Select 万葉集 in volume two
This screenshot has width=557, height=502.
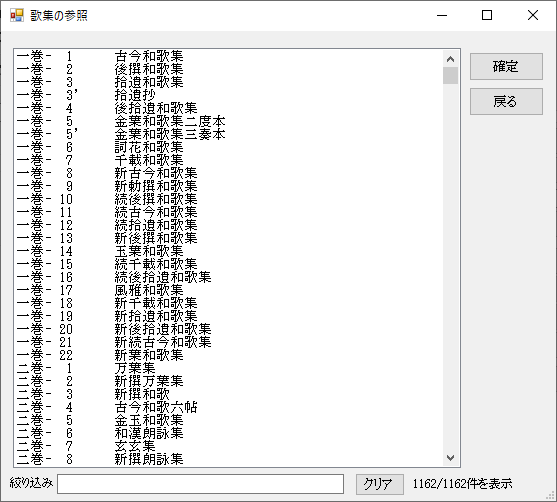pos(229,368)
